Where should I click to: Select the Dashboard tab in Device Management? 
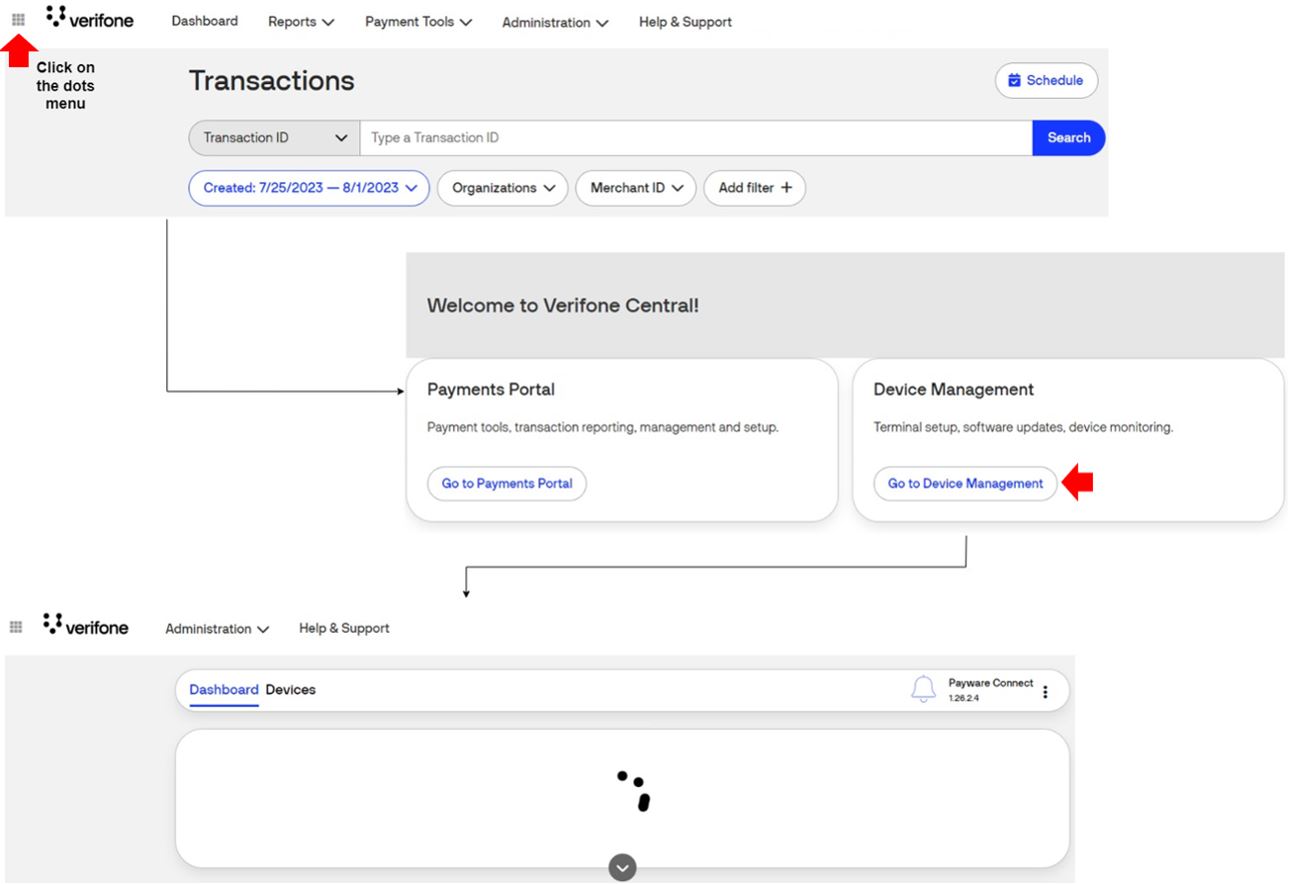coord(224,689)
